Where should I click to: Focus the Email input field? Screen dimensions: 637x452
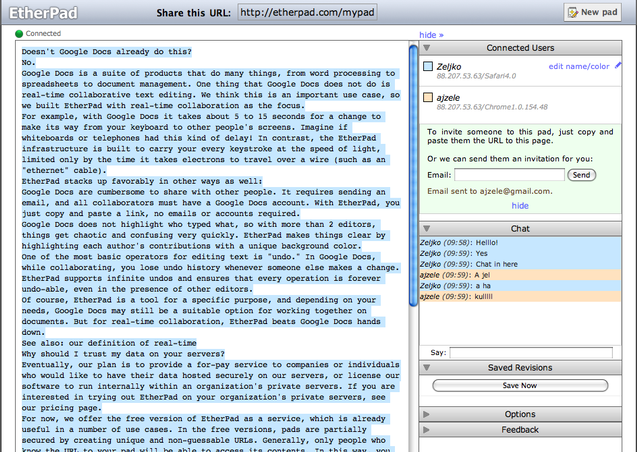pos(509,175)
